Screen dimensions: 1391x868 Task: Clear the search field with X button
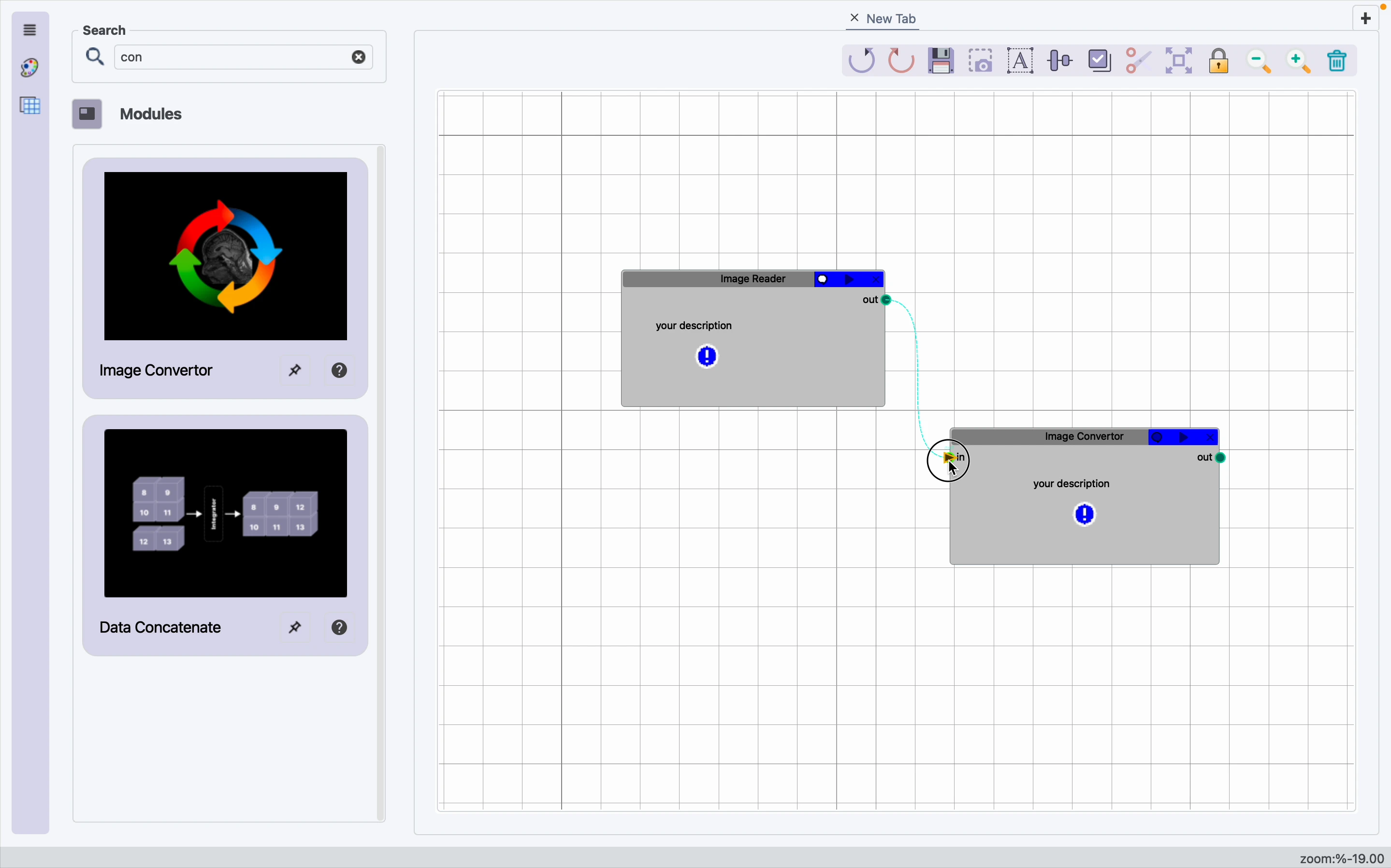pyautogui.click(x=360, y=58)
